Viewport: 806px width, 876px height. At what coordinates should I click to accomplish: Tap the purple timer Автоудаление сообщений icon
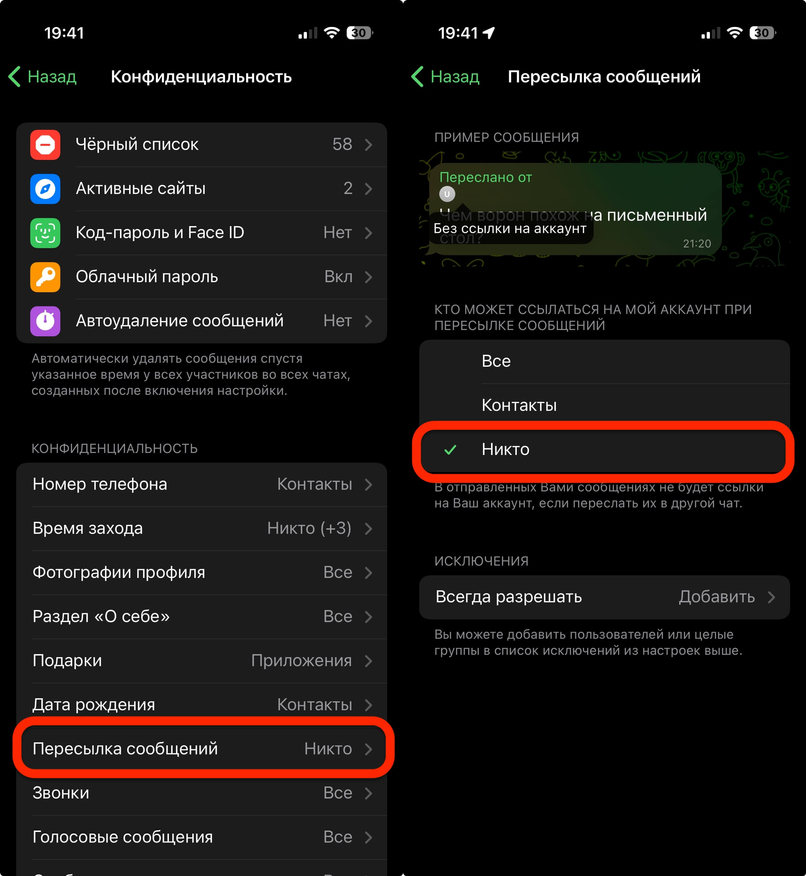[x=45, y=321]
